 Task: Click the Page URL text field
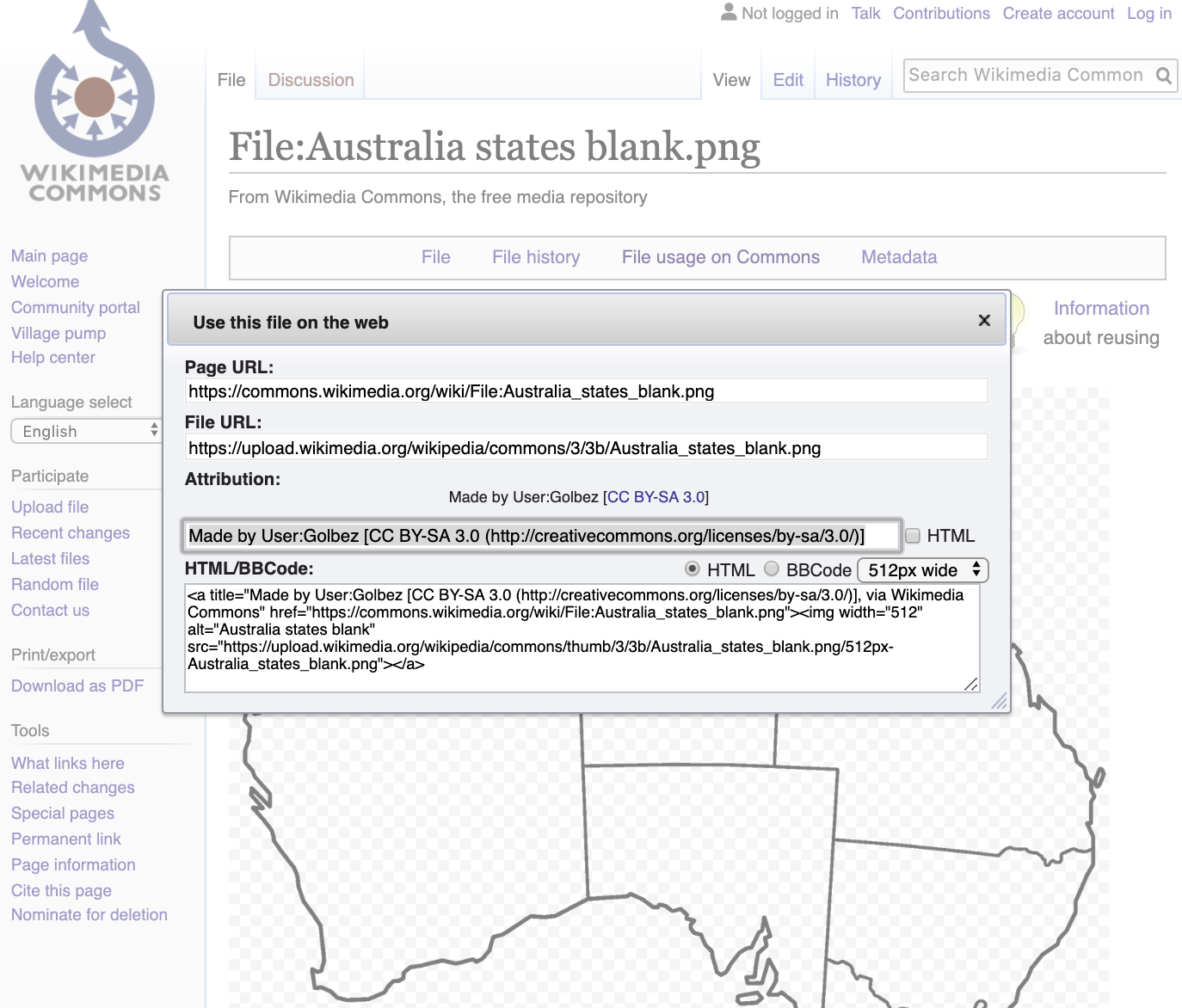586,391
